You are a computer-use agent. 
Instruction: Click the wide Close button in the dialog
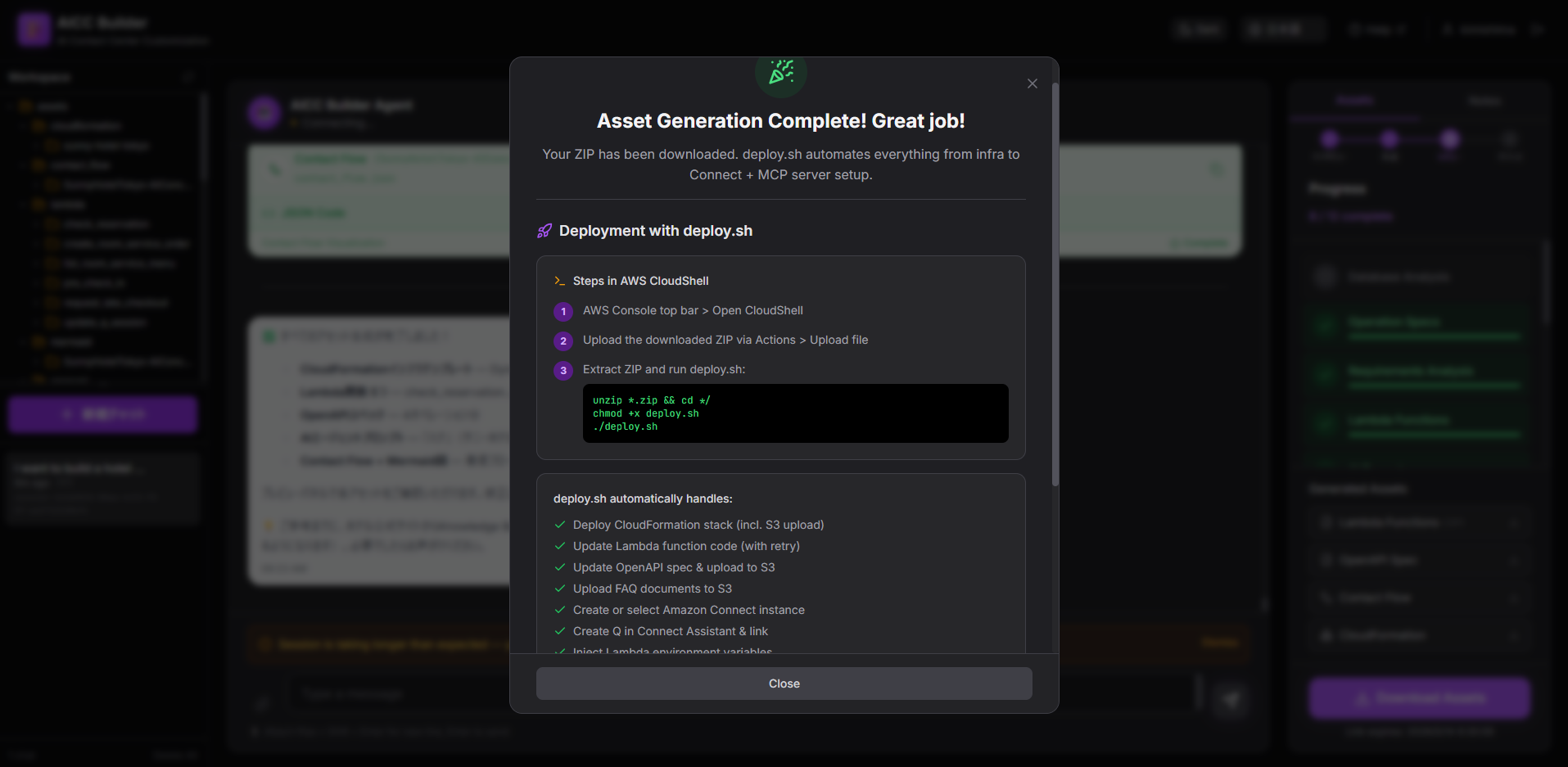pos(784,684)
